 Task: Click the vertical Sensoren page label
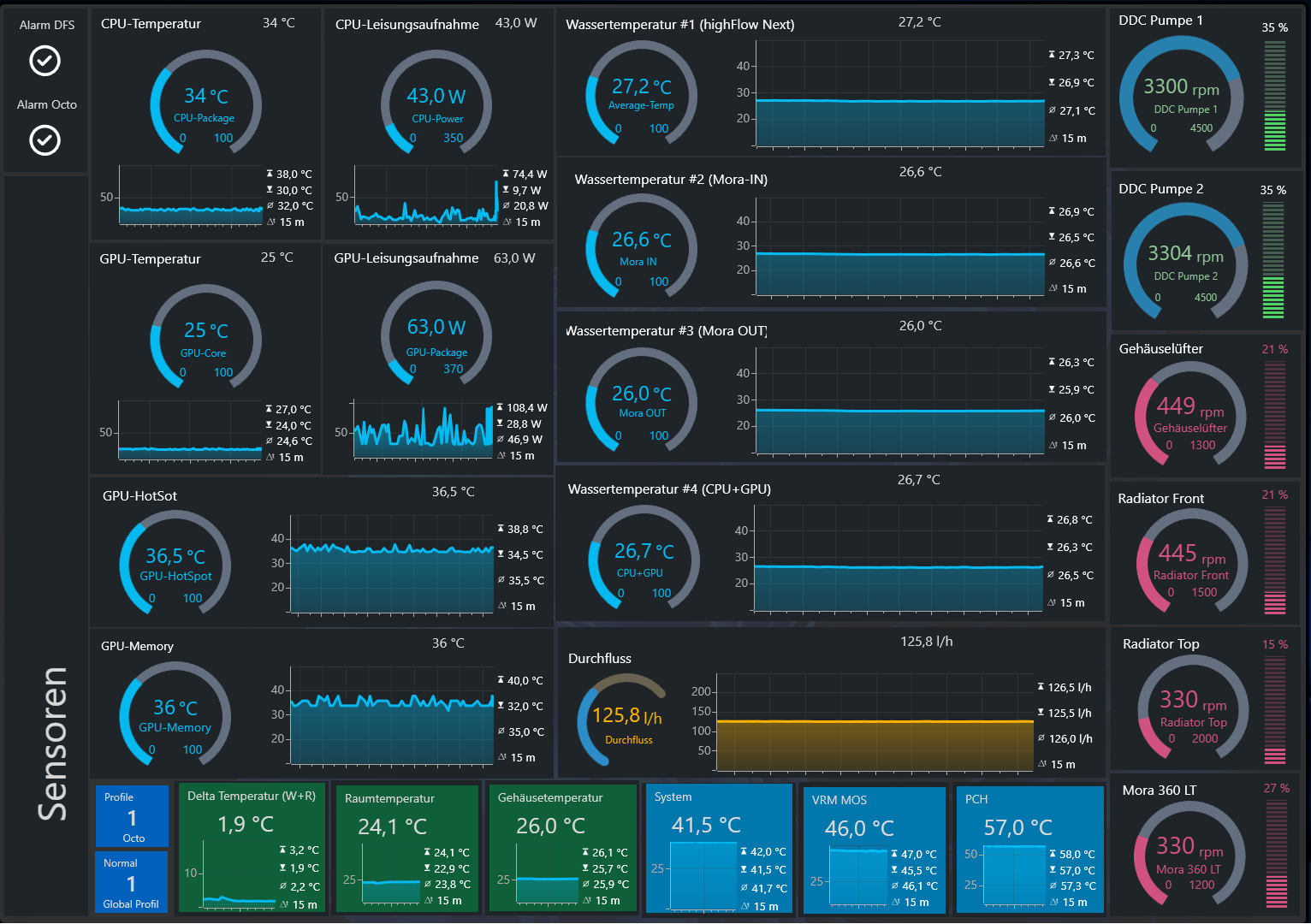(53, 743)
